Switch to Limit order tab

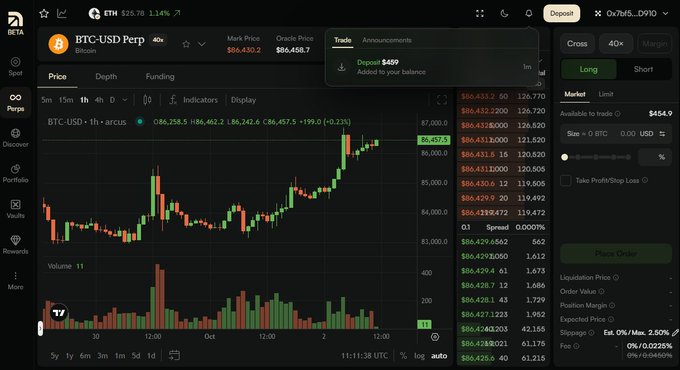pyautogui.click(x=606, y=94)
